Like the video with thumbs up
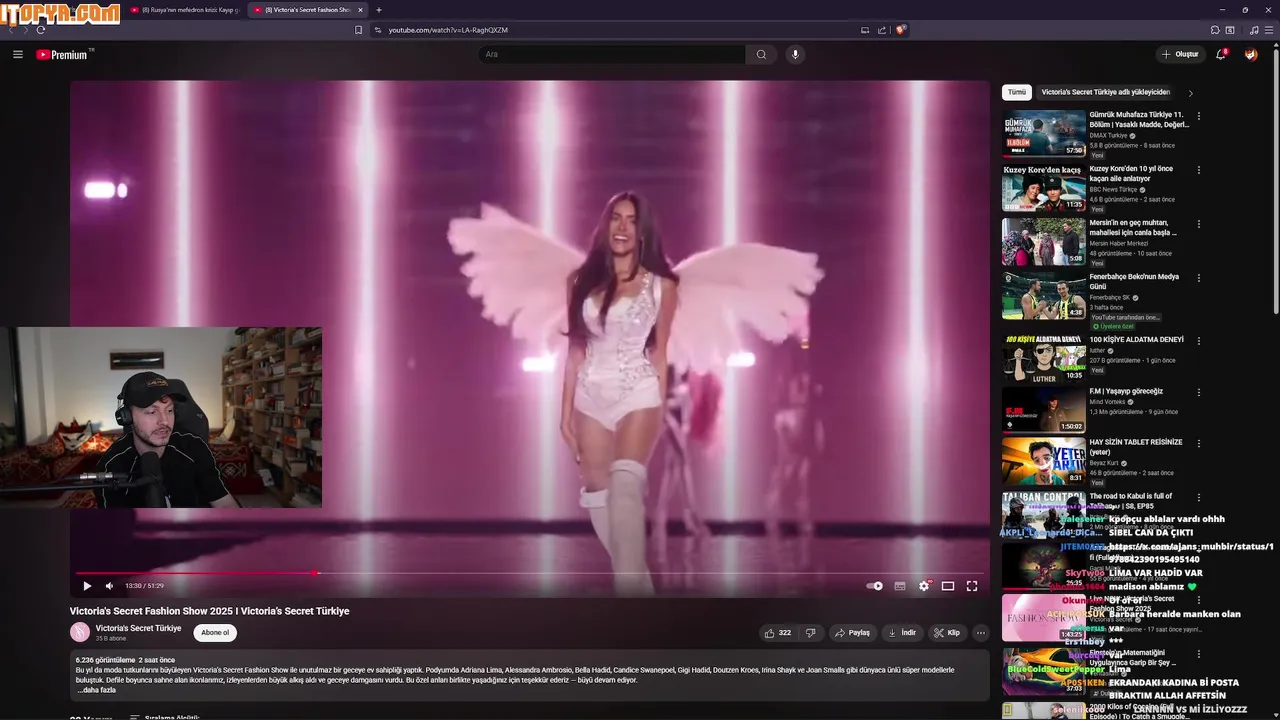The height and width of the screenshot is (720, 1280). [777, 632]
